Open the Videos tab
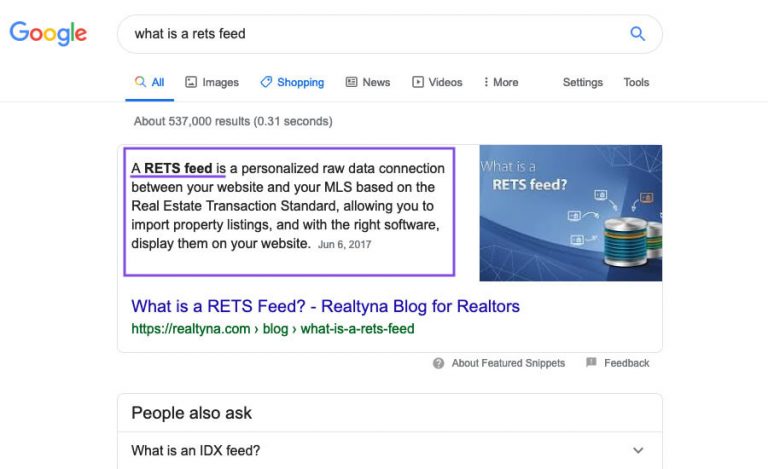This screenshot has height=469, width=768. [x=437, y=82]
